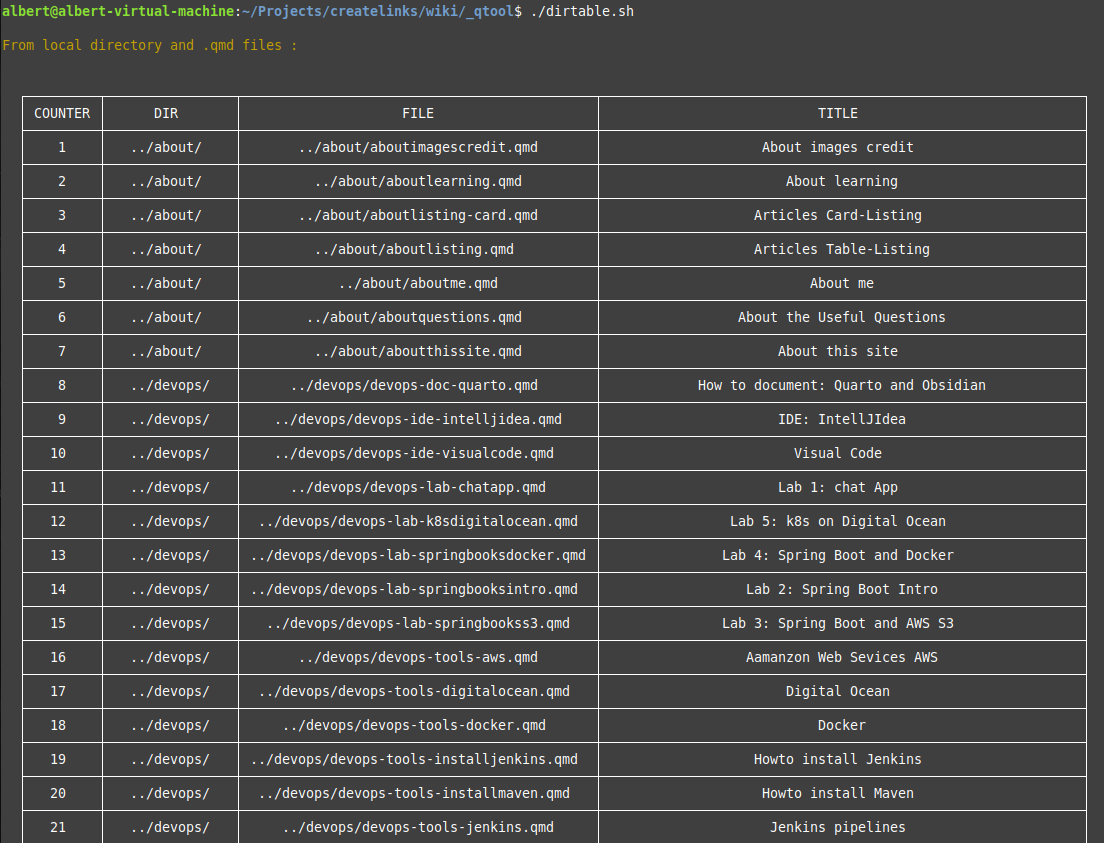Screen dimensions: 1104x843
Task: Select title "Digital Ocean"
Action: pyautogui.click(x=838, y=691)
